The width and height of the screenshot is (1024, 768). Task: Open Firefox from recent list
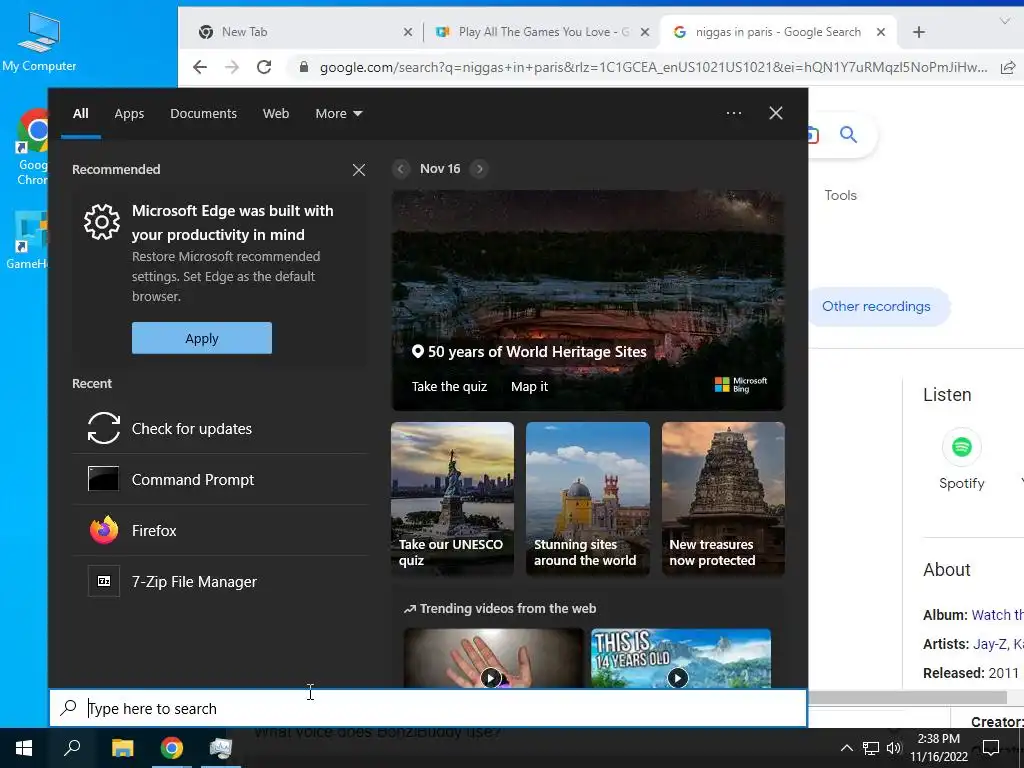click(x=220, y=530)
